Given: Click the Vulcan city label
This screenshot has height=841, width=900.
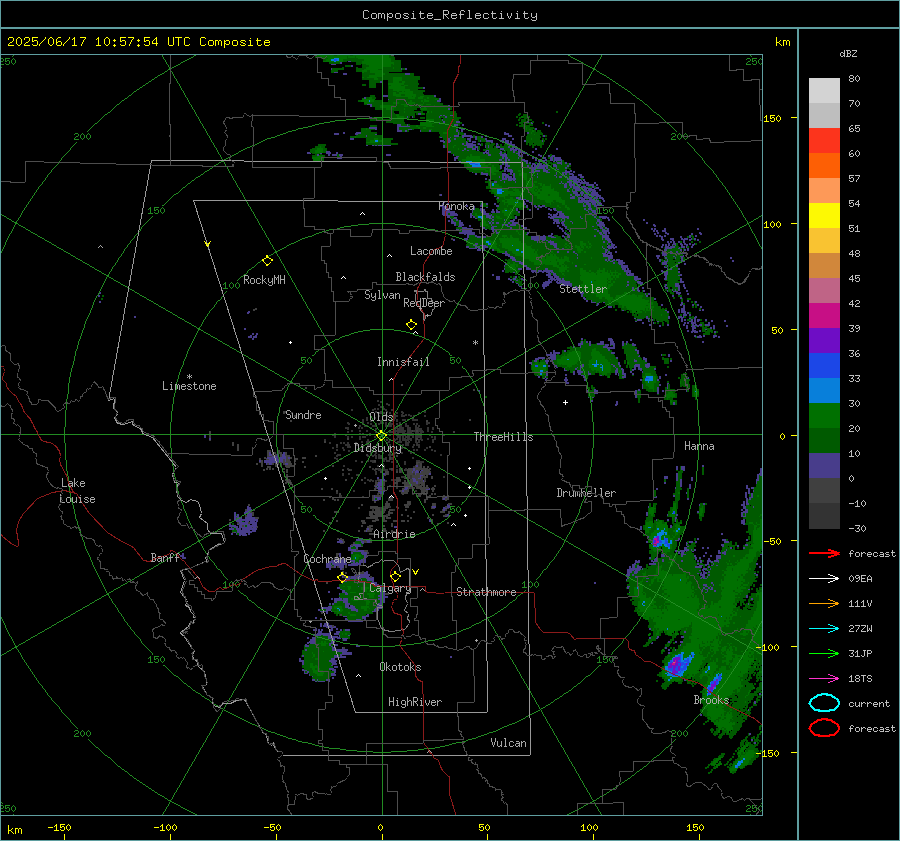Looking at the screenshot, I should click(x=508, y=743).
